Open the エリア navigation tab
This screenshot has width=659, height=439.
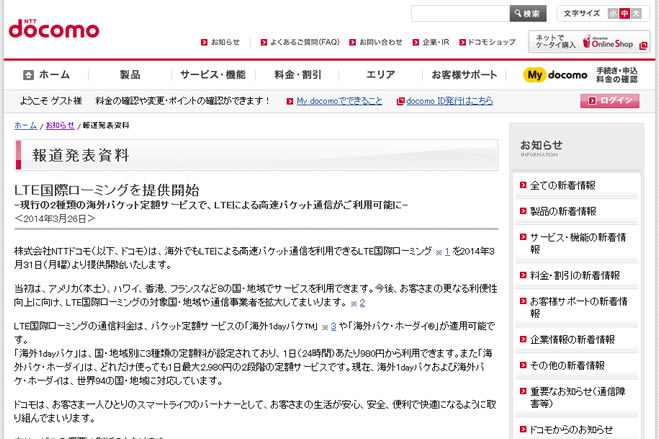[x=380, y=75]
